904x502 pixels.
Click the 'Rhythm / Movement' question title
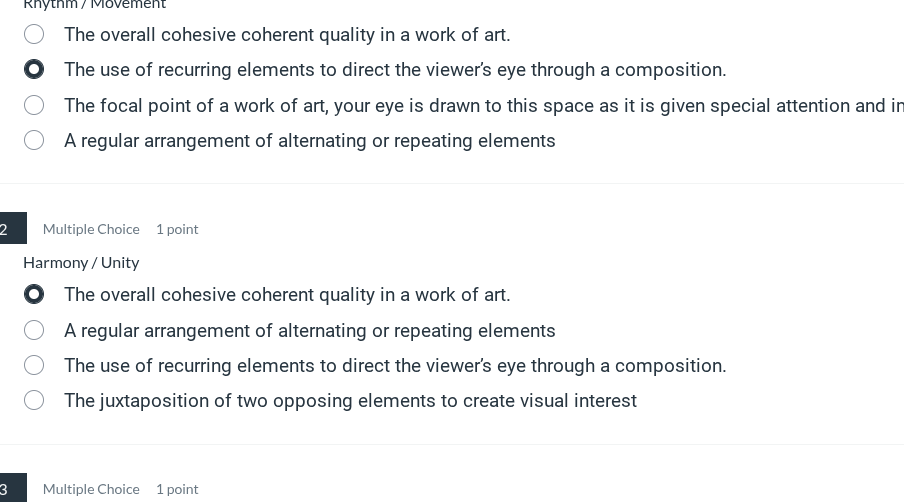click(x=94, y=5)
